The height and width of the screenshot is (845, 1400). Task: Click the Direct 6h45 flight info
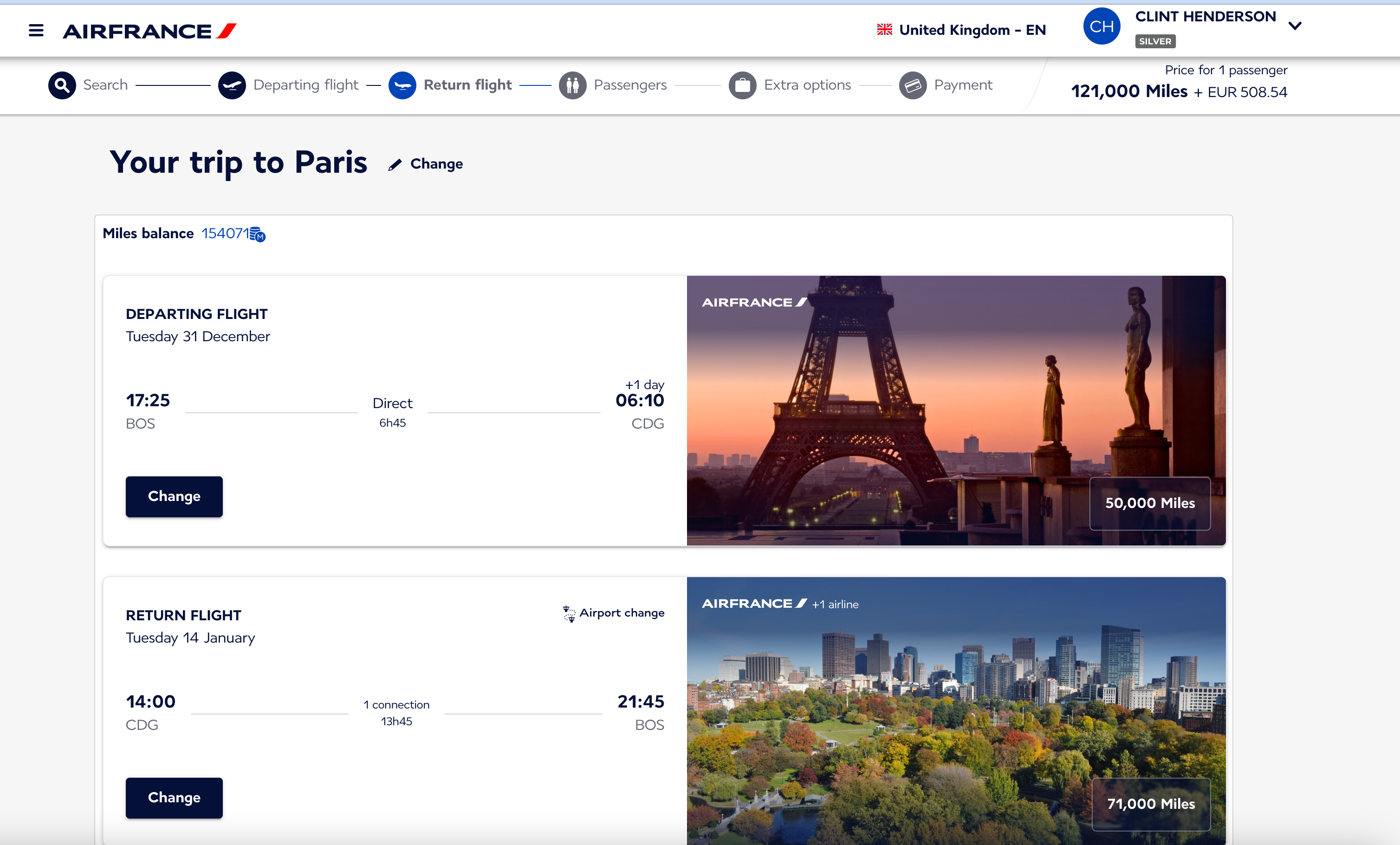393,412
